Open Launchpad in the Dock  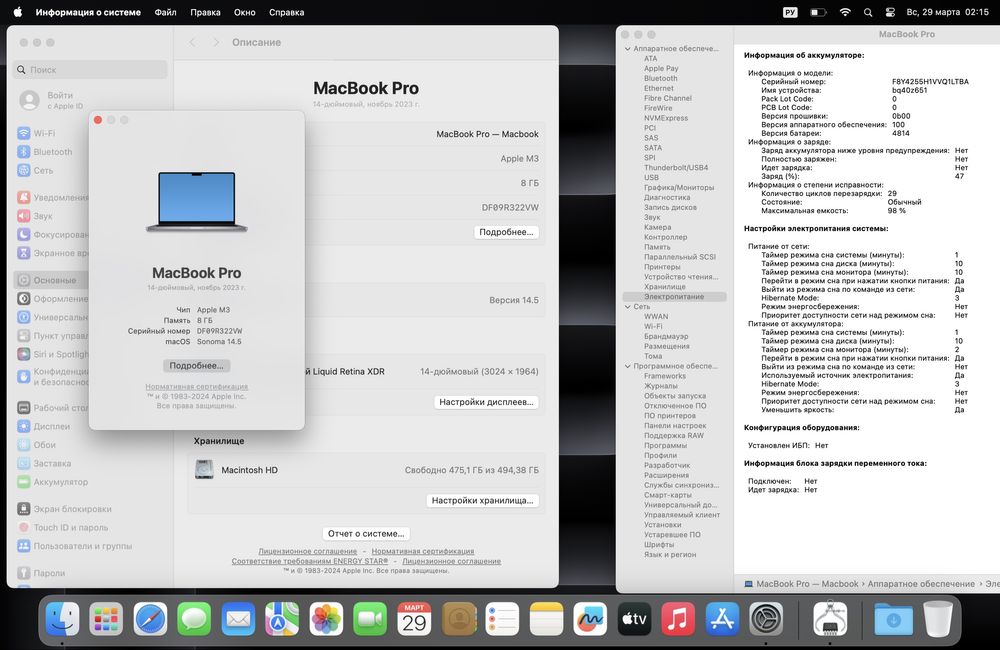coord(106,619)
